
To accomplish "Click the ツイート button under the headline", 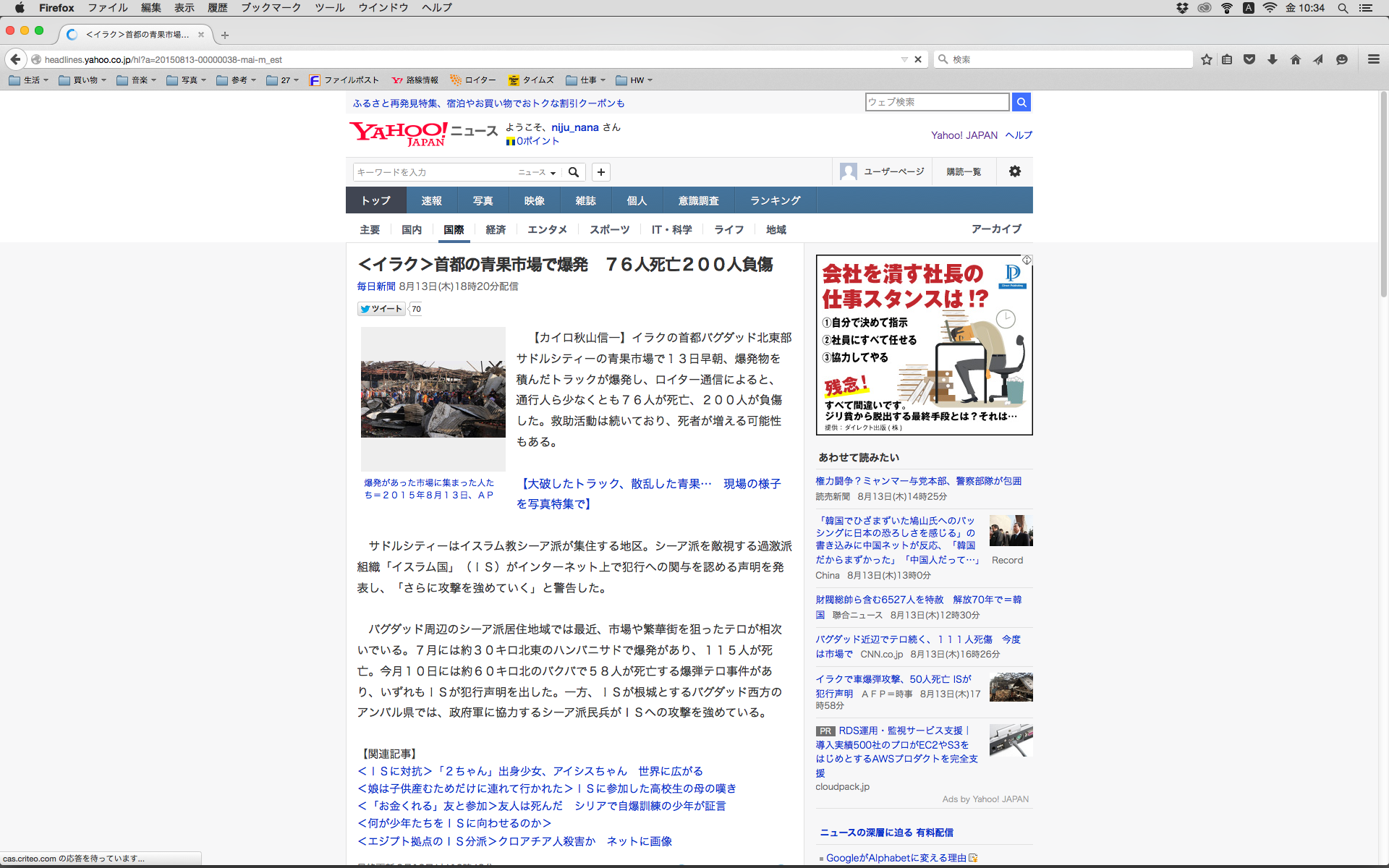I will pyautogui.click(x=381, y=309).
